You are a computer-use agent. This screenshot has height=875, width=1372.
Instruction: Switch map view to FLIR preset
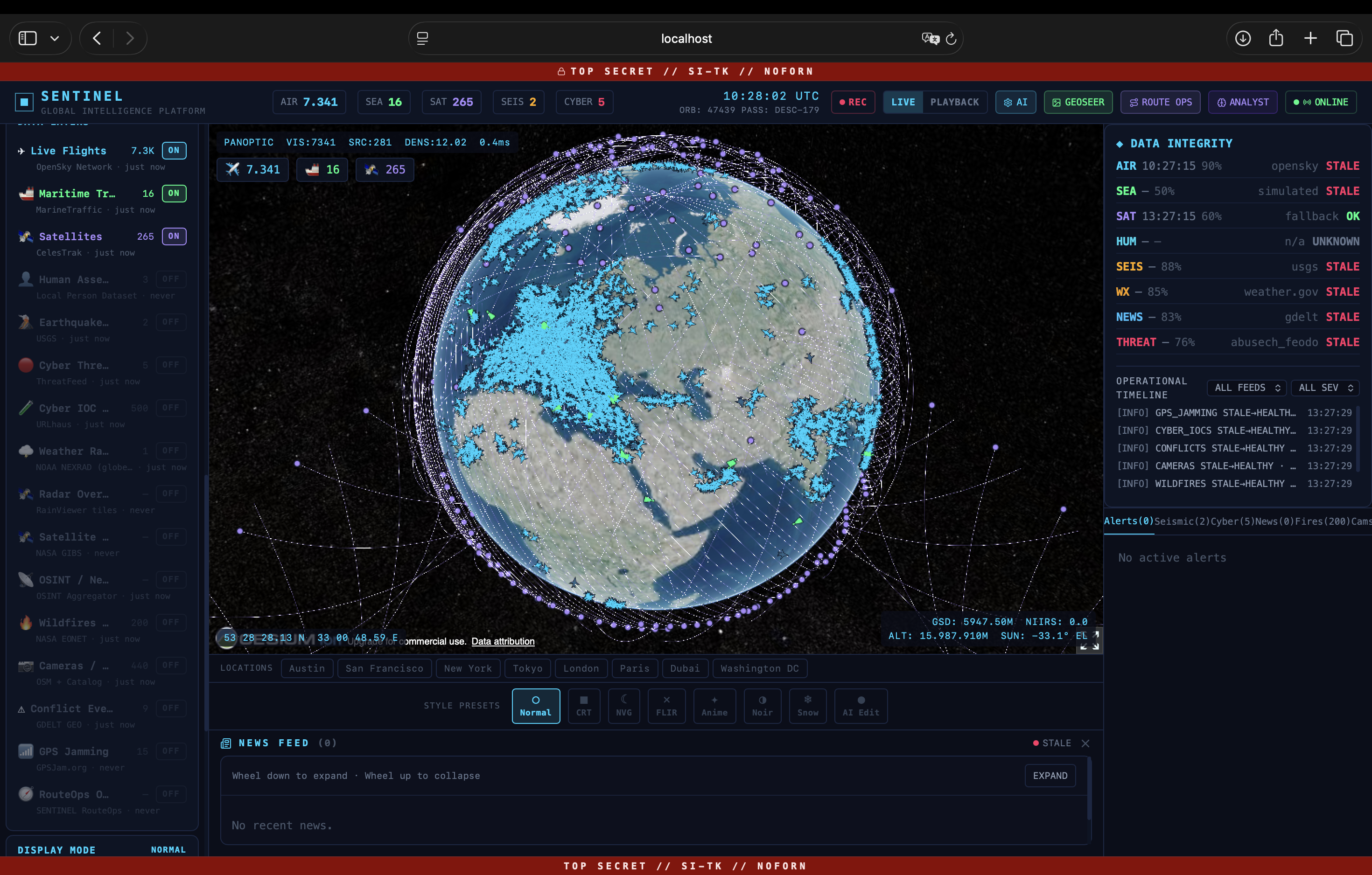point(666,706)
